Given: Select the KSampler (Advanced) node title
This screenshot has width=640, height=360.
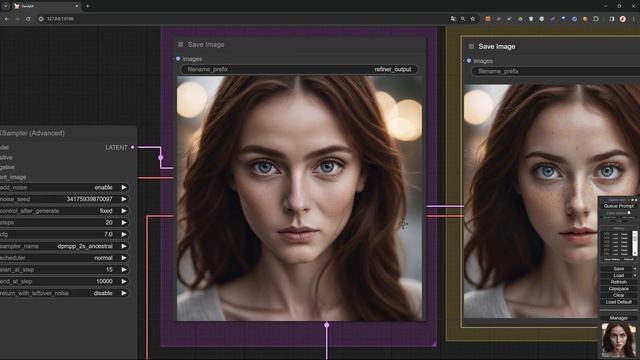Looking at the screenshot, I should [x=33, y=133].
